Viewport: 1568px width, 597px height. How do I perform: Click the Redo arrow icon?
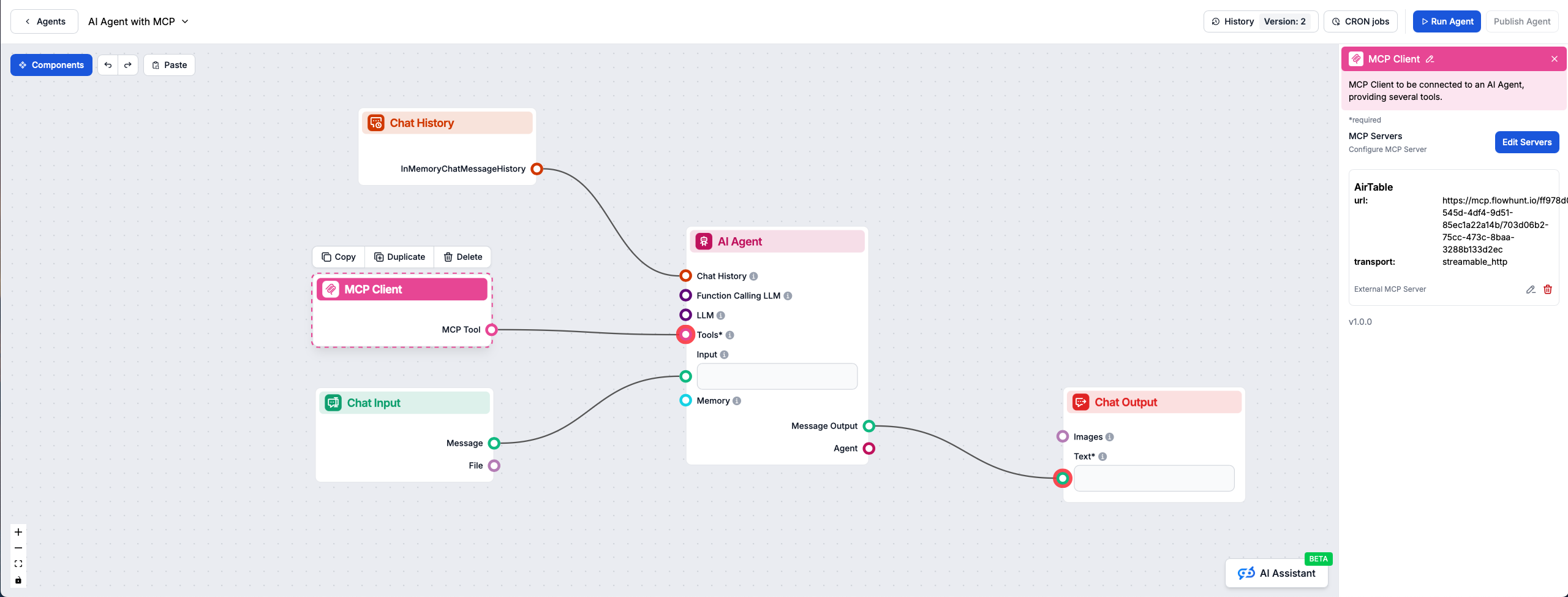pos(128,64)
